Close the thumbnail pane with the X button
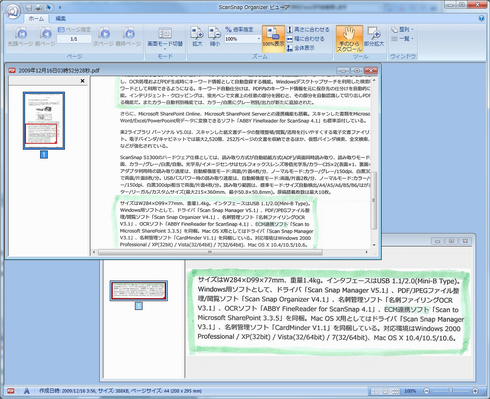The height and width of the screenshot is (399, 490). tap(83, 81)
